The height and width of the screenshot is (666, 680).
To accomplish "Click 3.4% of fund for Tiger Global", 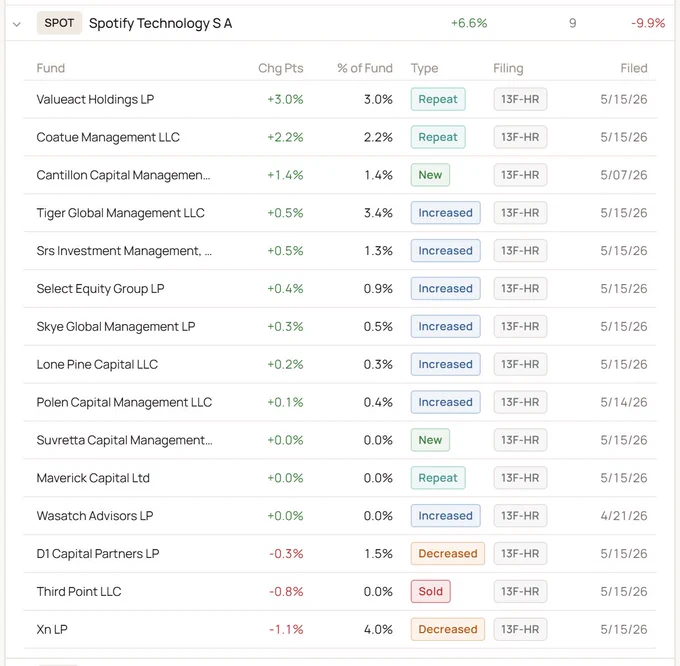I will coord(378,213).
